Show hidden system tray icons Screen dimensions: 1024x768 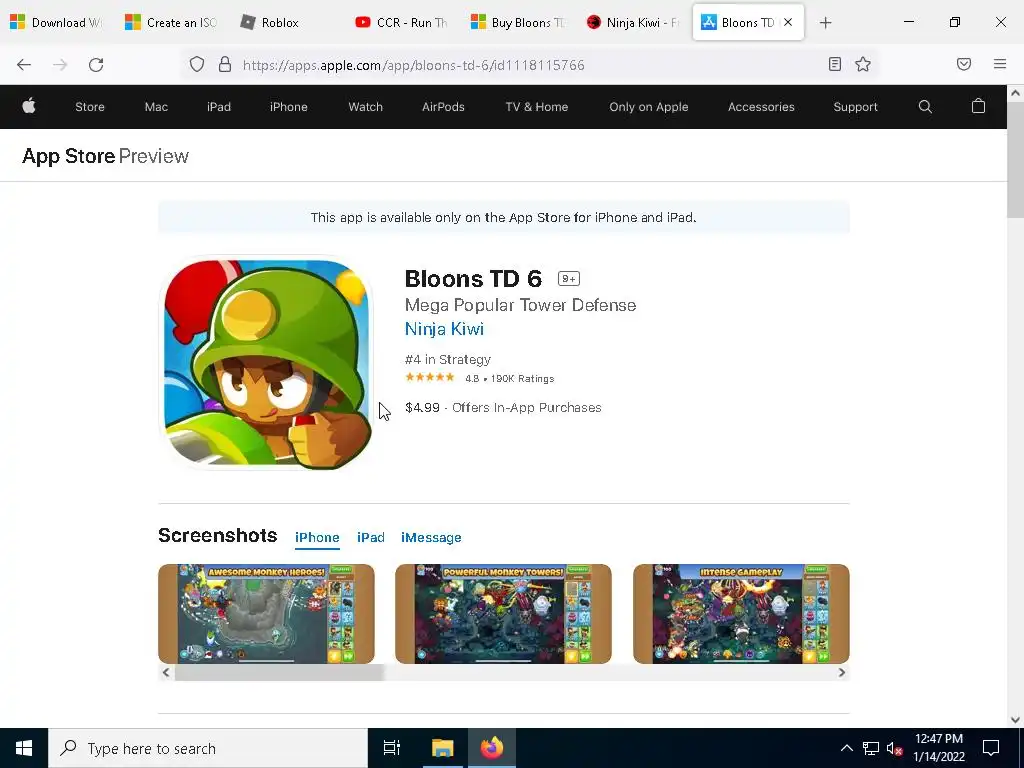click(x=846, y=748)
